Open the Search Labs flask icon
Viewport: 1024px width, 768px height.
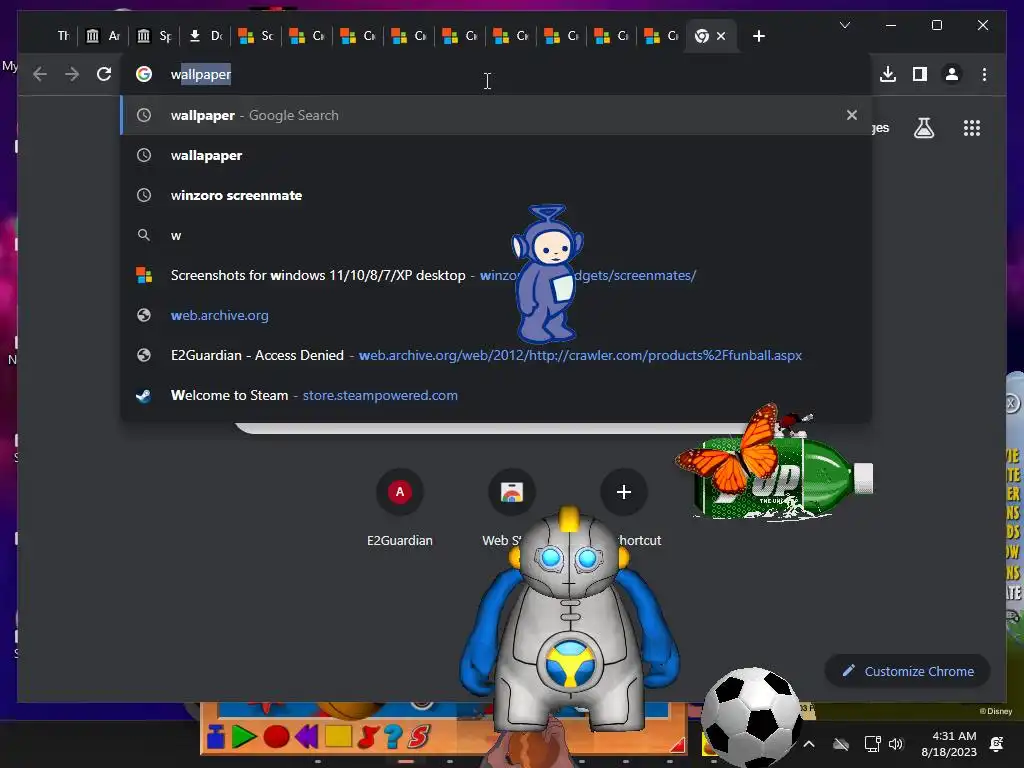click(923, 128)
